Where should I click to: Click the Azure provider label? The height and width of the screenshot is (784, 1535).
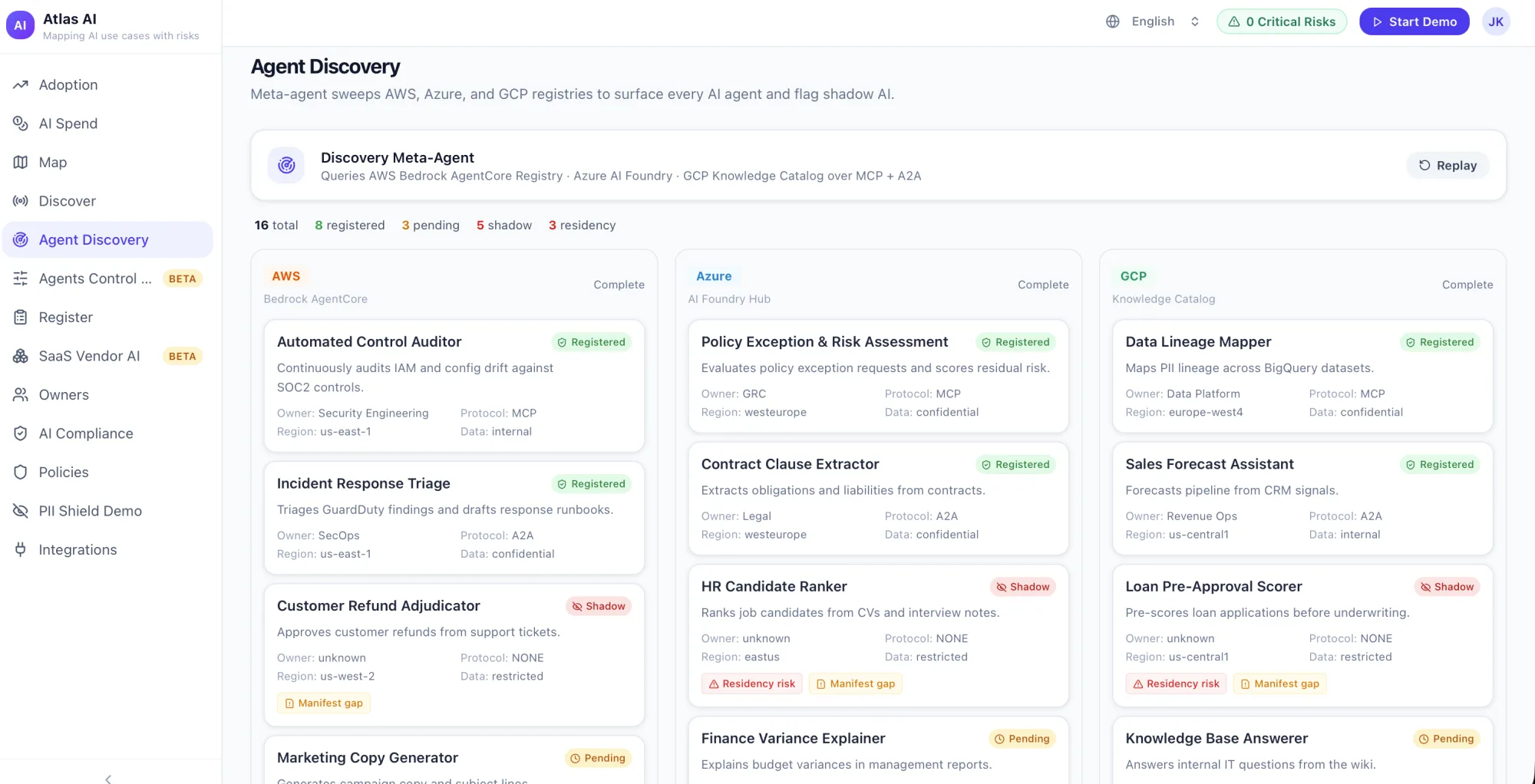(x=714, y=276)
